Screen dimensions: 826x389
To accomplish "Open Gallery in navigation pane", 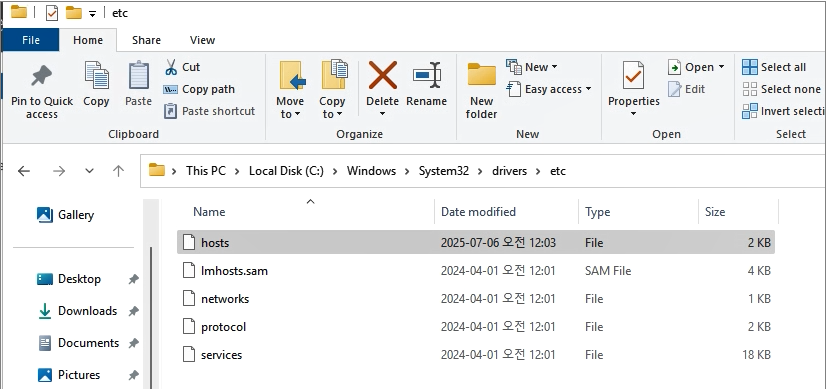I will pos(65,215).
